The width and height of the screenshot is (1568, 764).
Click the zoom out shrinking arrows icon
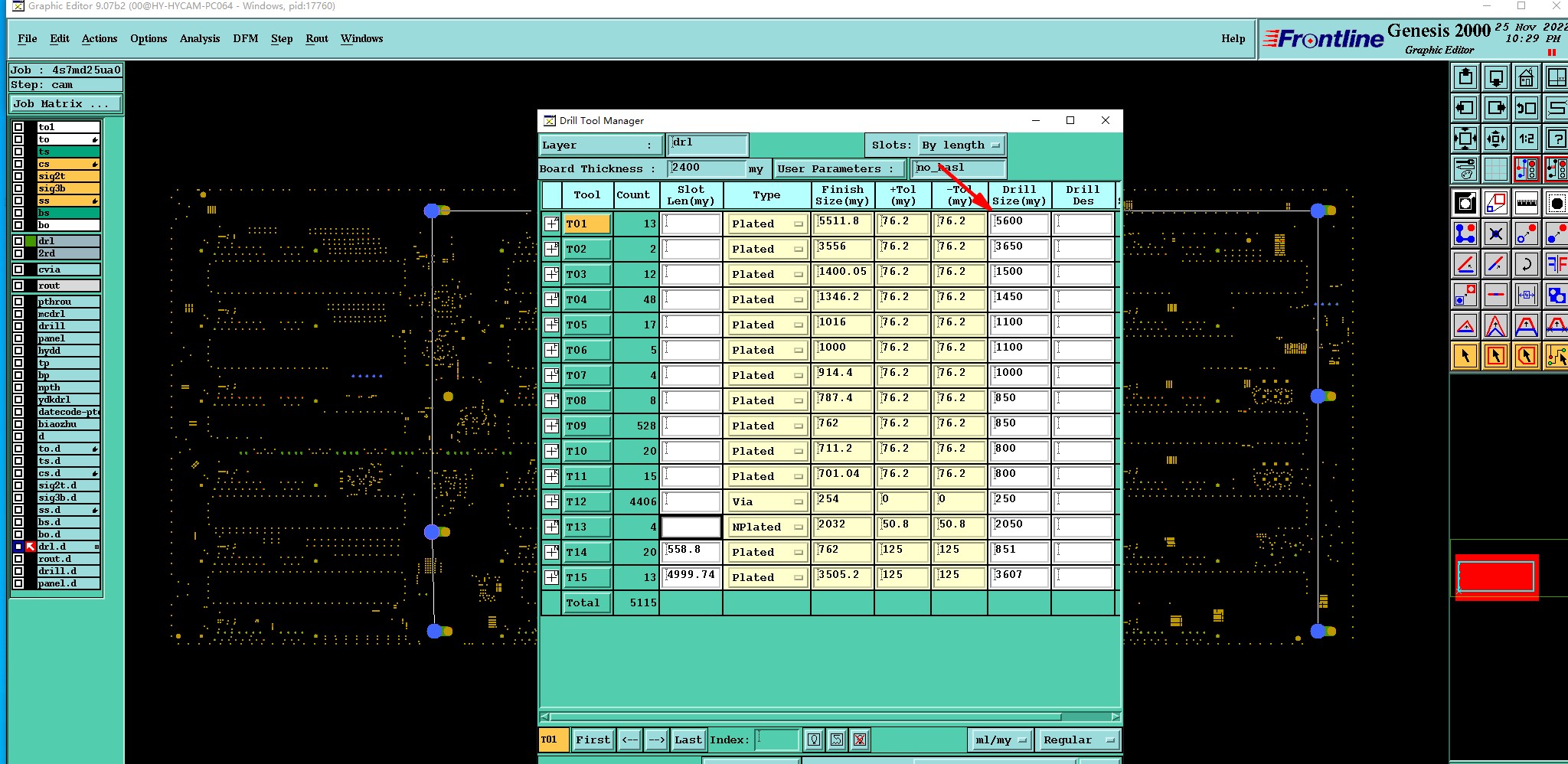tap(1496, 139)
